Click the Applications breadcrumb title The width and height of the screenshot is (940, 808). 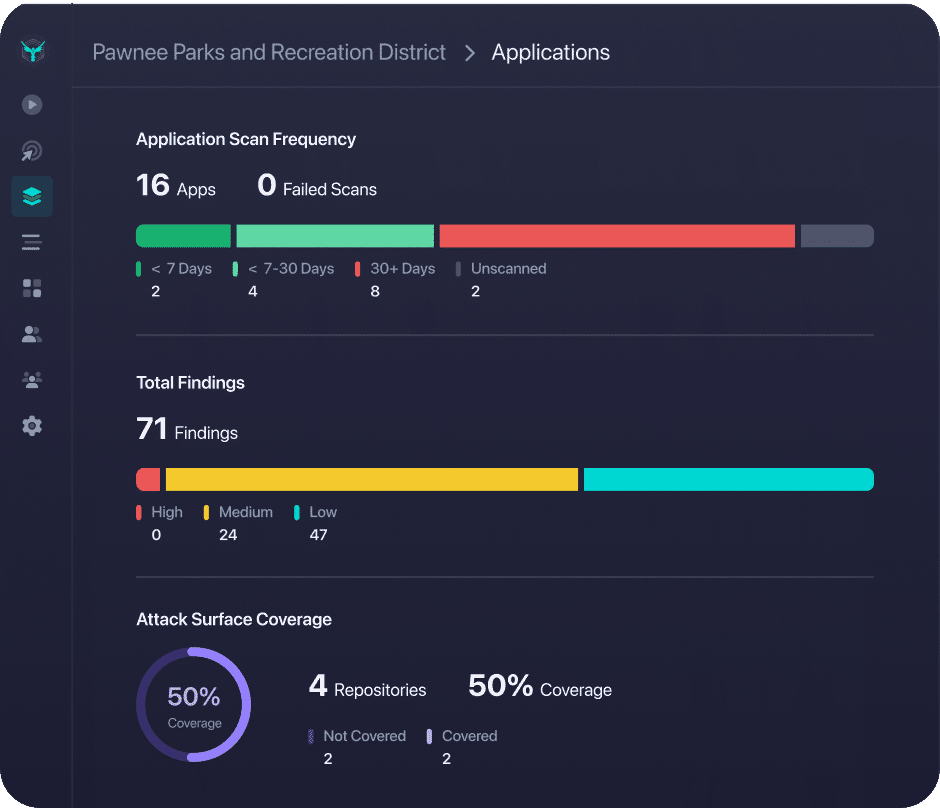tap(550, 53)
